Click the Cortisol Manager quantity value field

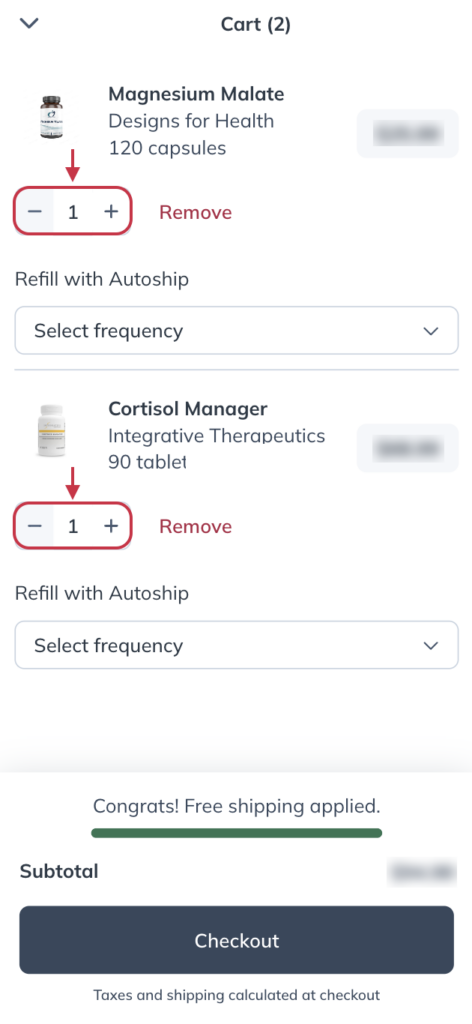[73, 526]
